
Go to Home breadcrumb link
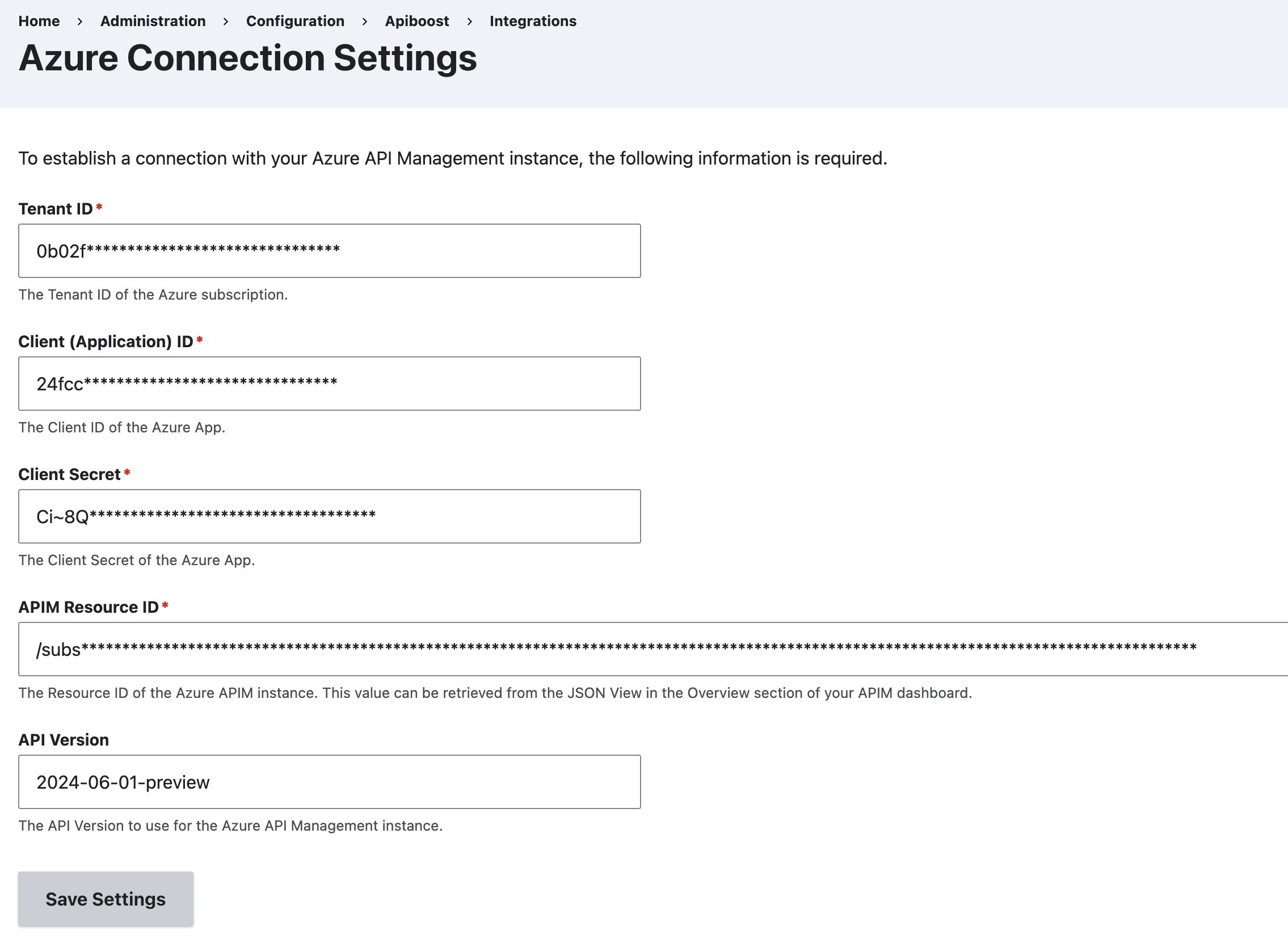click(39, 21)
